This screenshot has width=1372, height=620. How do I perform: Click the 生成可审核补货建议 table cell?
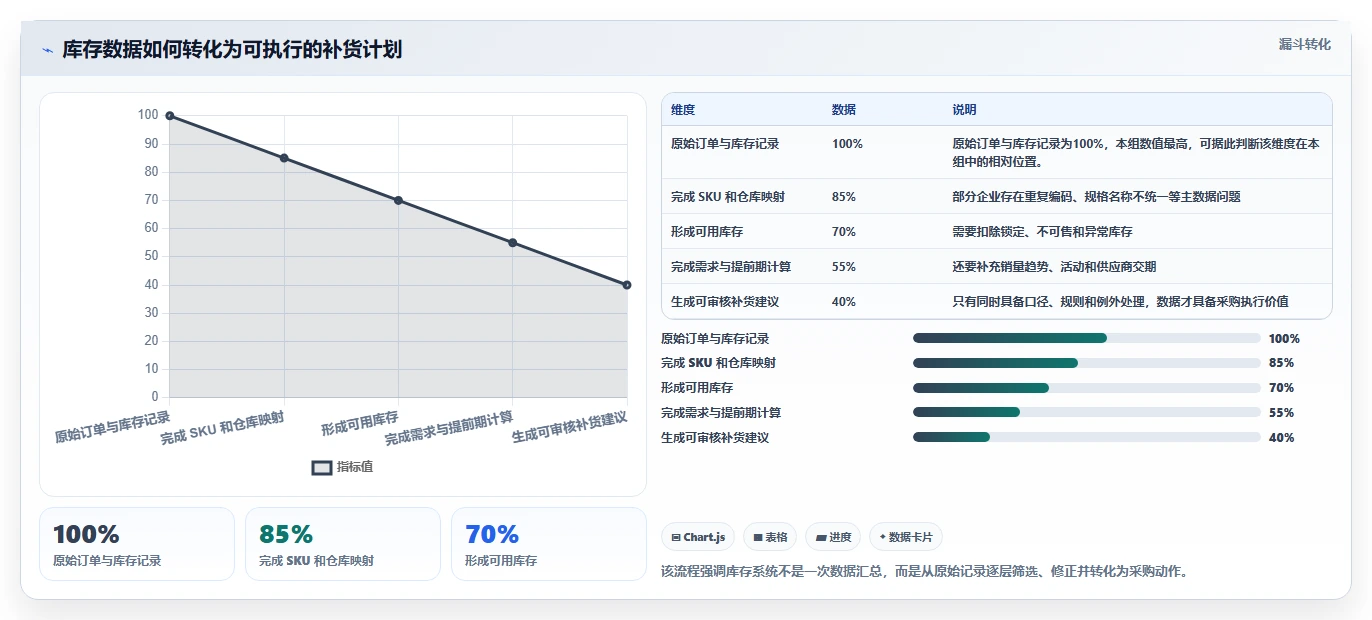pos(725,302)
